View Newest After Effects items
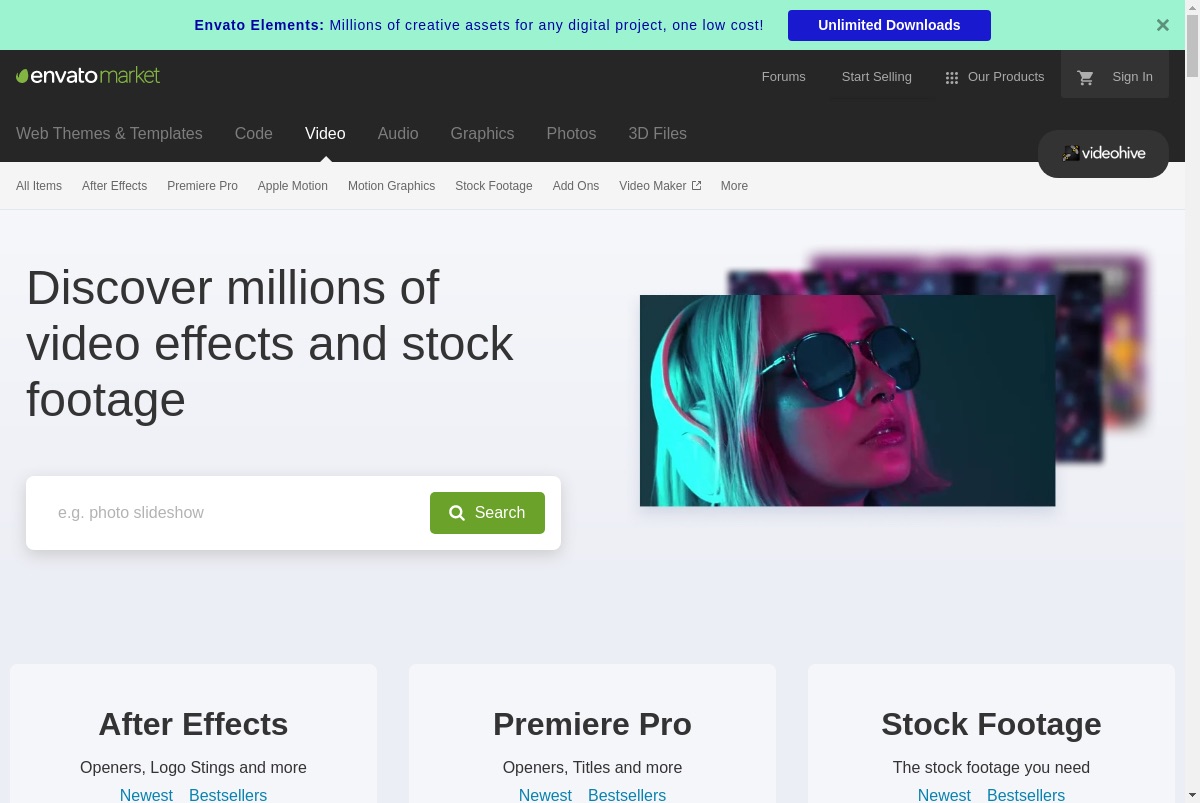This screenshot has height=803, width=1200. [x=146, y=794]
